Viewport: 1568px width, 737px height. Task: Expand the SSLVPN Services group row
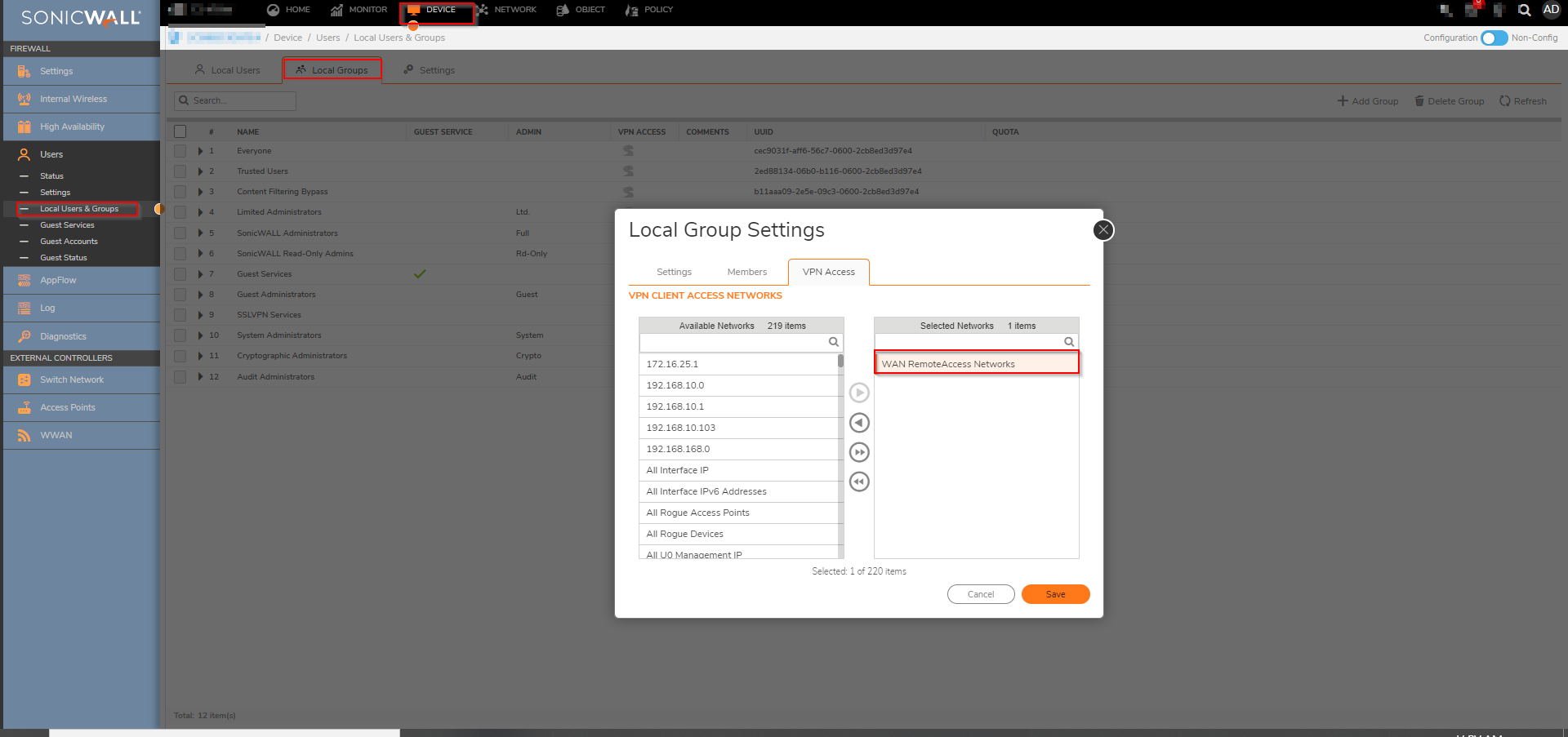coord(200,315)
